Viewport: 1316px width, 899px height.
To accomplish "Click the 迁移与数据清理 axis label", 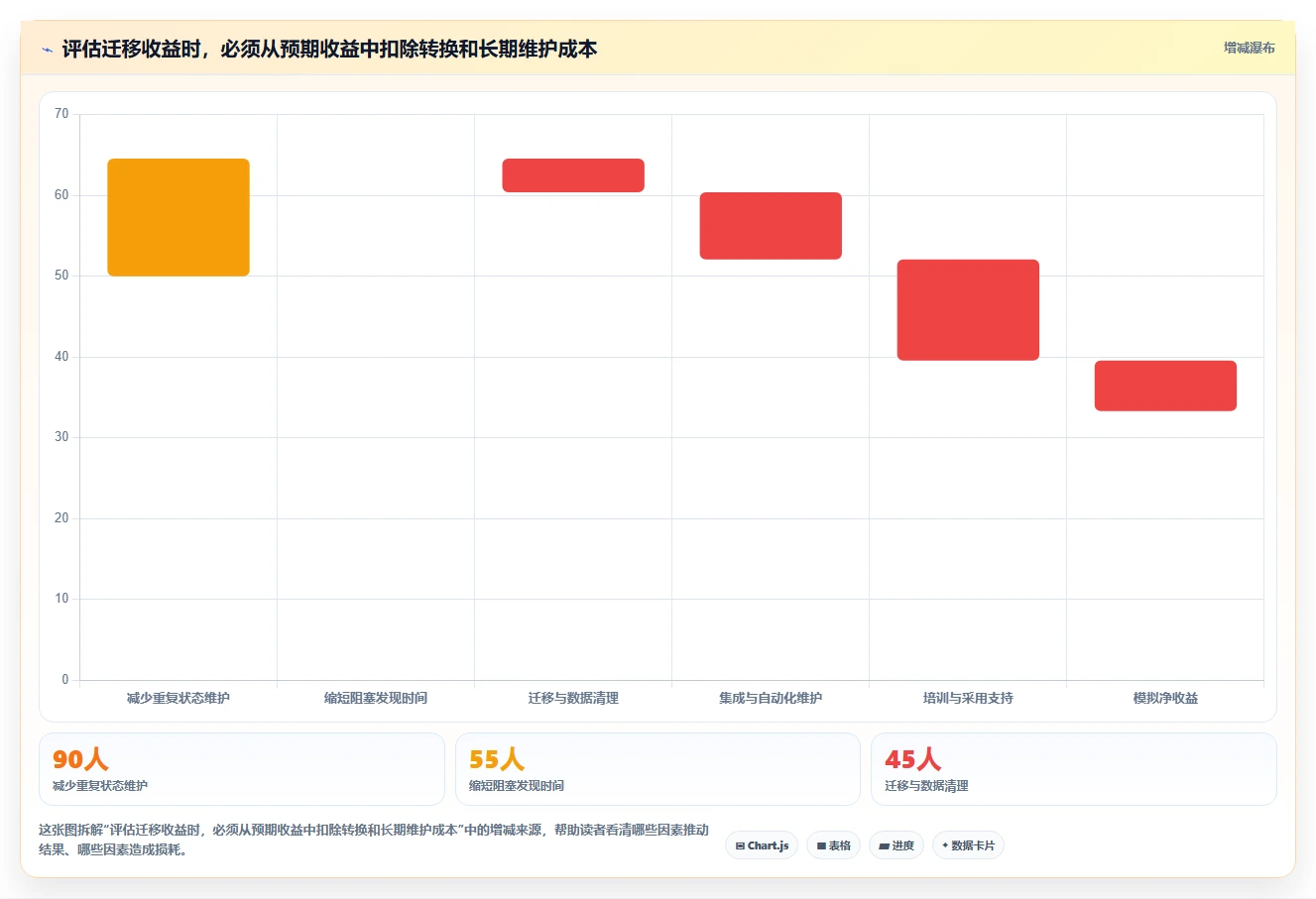I will coord(573,698).
